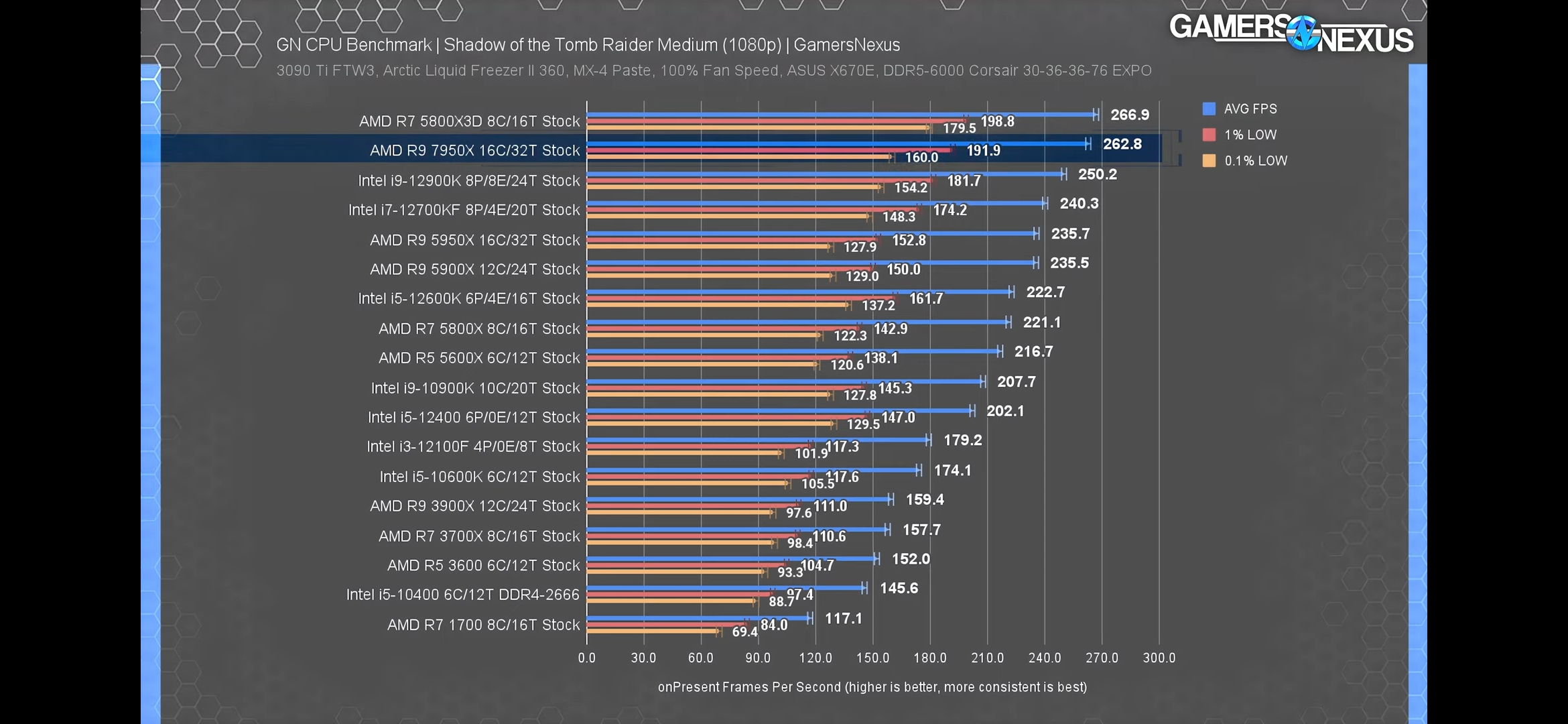Viewport: 1568px width, 724px height.
Task: Select the highlighted AMD R9 7950X row label
Action: (474, 150)
